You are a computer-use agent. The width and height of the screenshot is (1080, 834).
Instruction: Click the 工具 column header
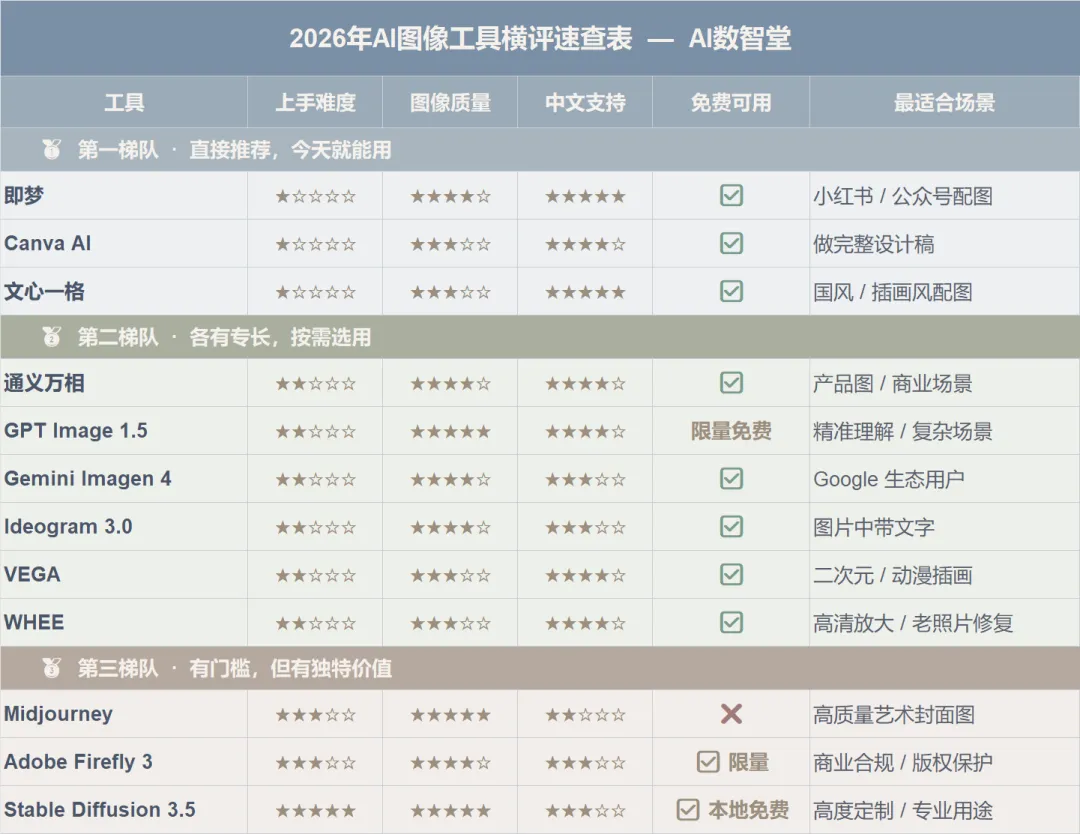click(x=125, y=103)
